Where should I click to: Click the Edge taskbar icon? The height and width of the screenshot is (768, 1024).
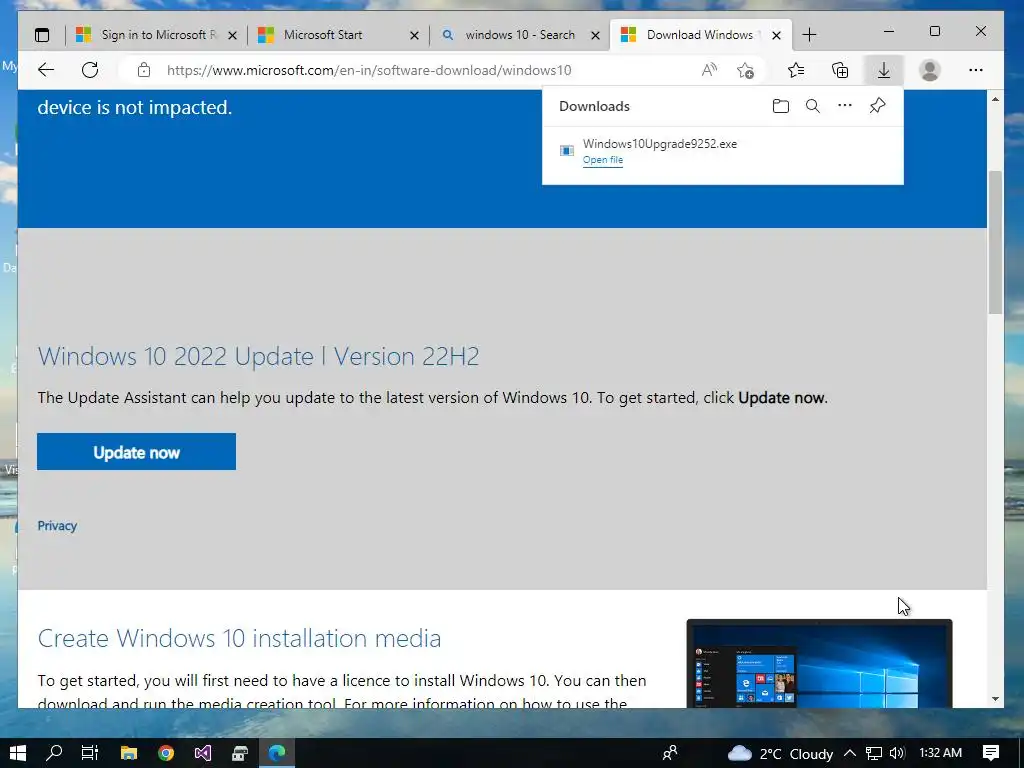[277, 753]
